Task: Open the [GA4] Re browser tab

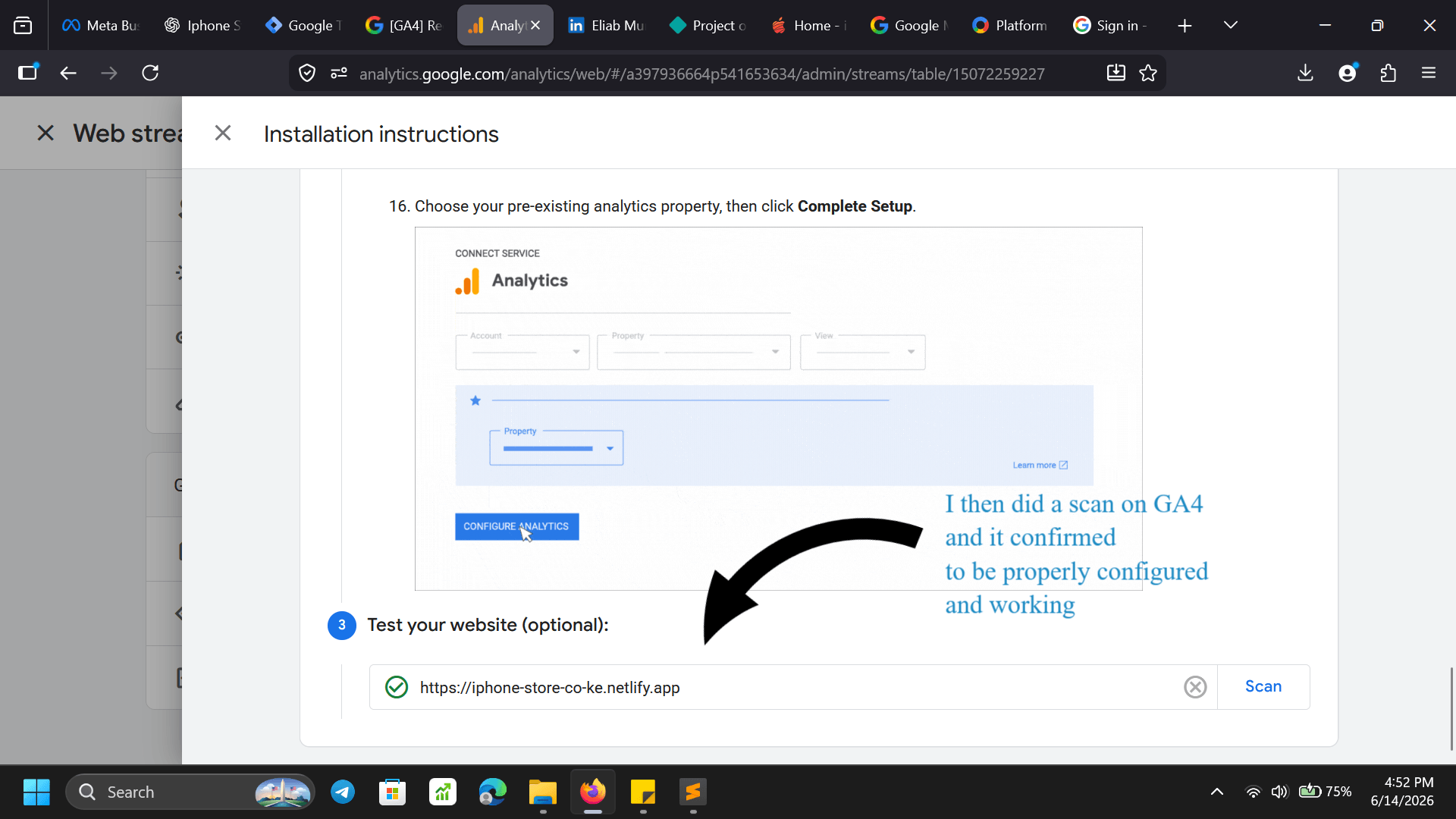Action: coord(404,25)
